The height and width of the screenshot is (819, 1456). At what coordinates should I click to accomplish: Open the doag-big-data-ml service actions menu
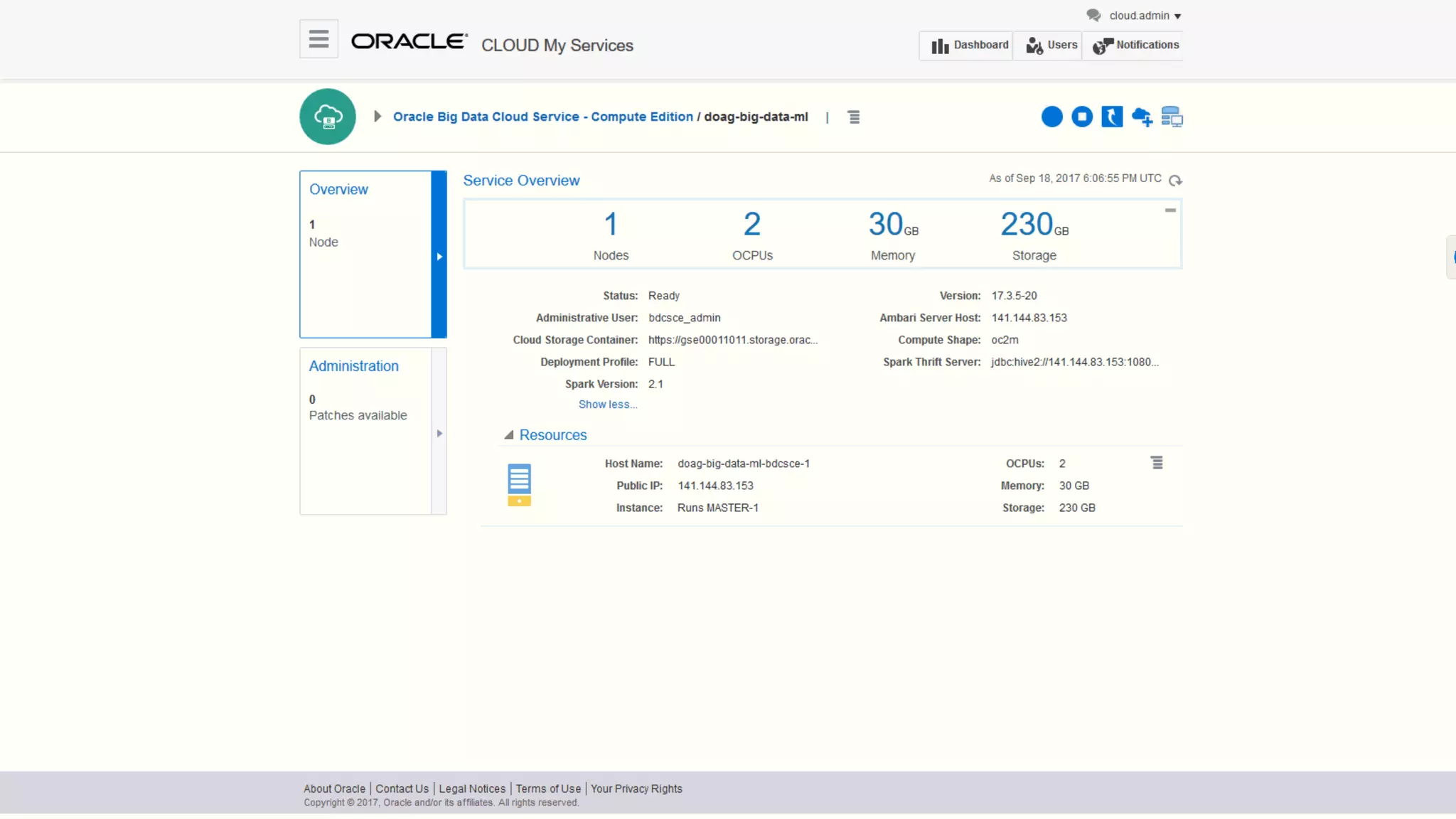point(854,117)
